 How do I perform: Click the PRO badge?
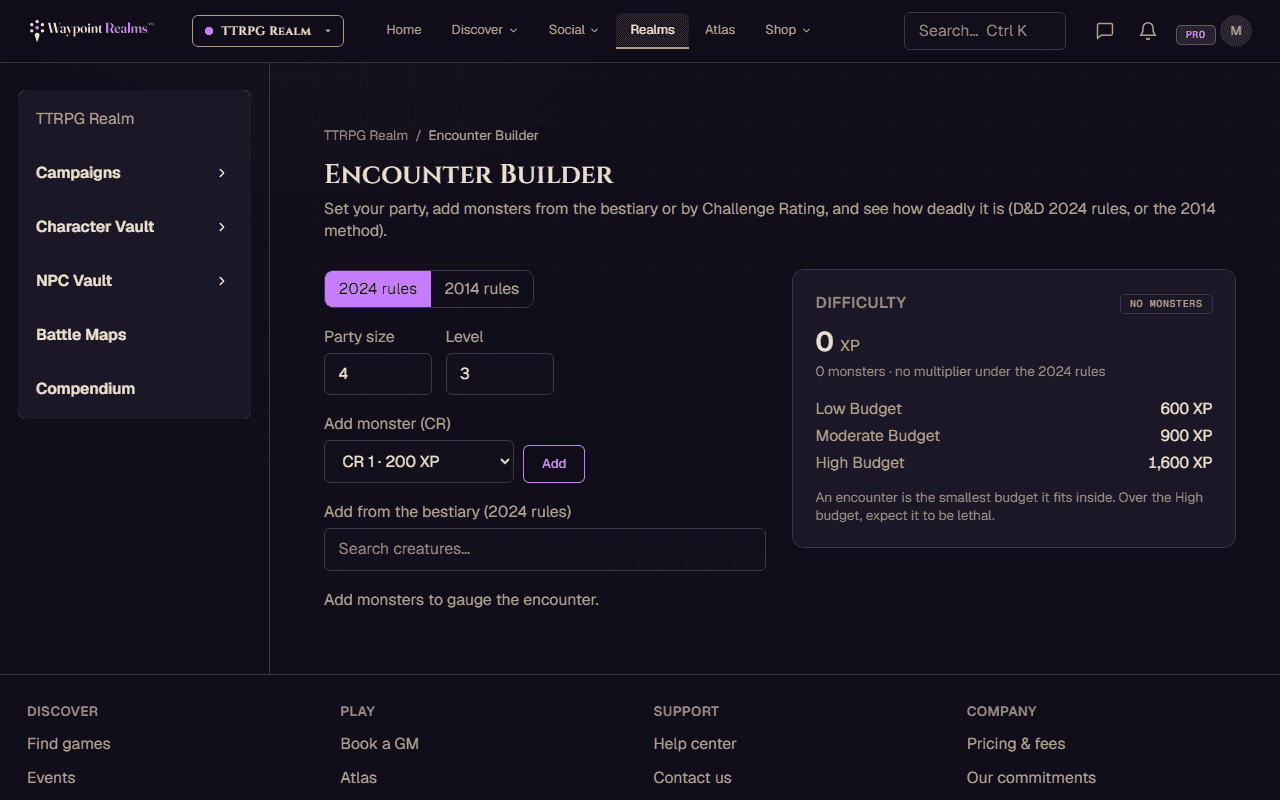tap(1195, 34)
